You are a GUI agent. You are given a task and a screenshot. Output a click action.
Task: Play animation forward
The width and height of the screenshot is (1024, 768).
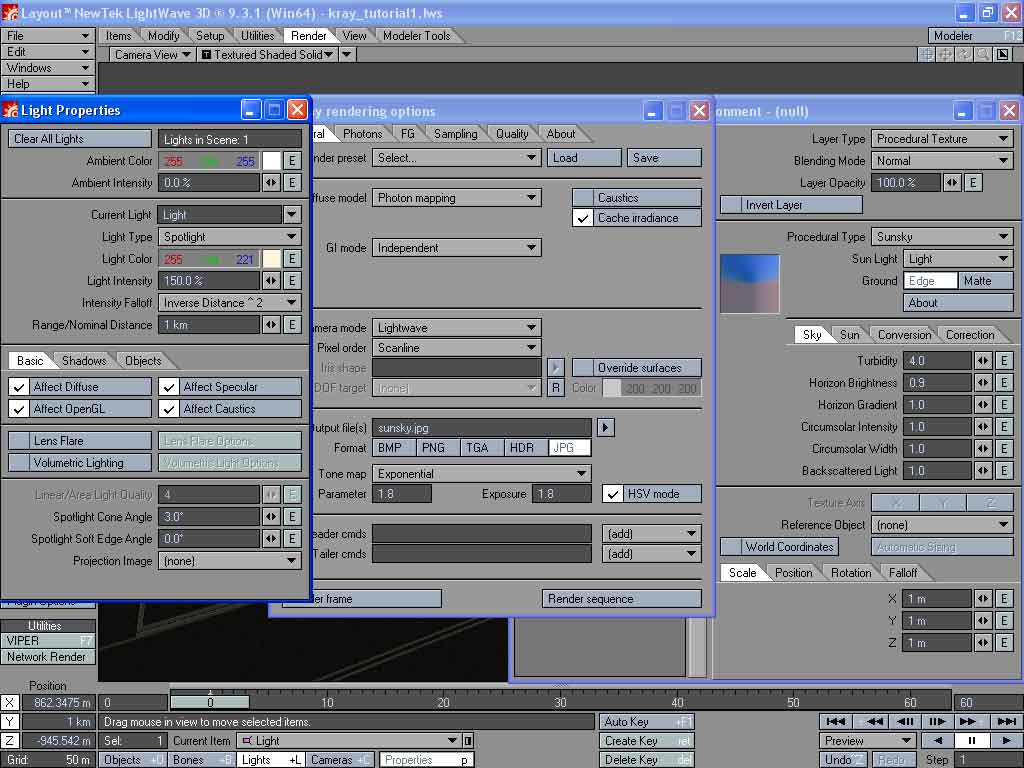1006,741
